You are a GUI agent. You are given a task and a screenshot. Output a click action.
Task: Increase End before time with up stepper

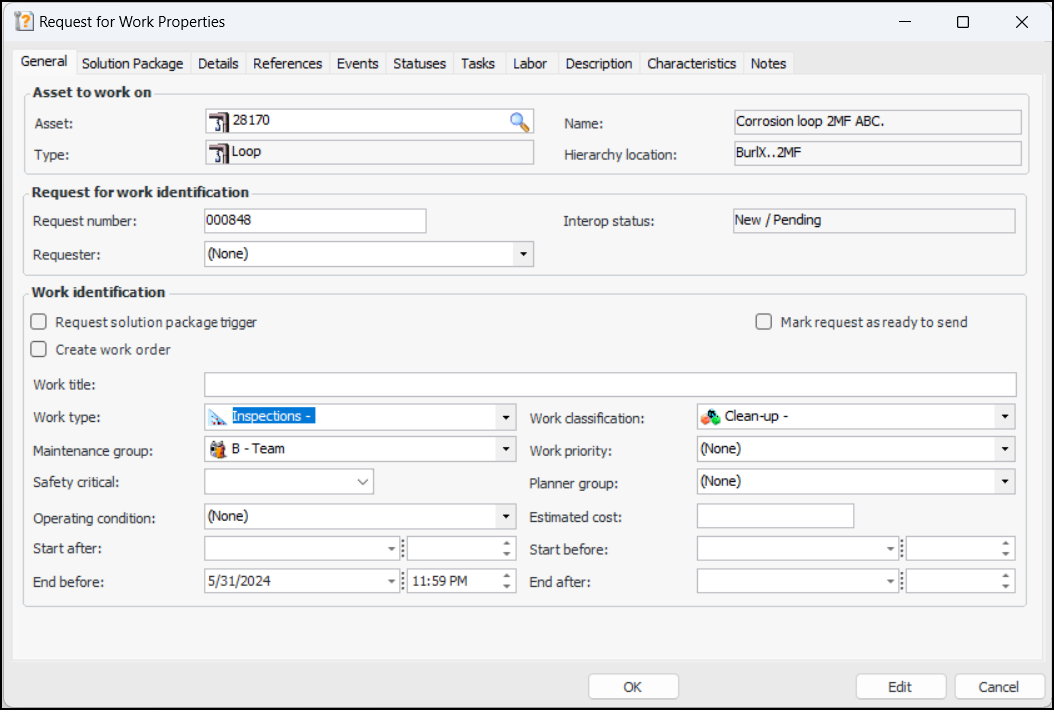[x=507, y=575]
